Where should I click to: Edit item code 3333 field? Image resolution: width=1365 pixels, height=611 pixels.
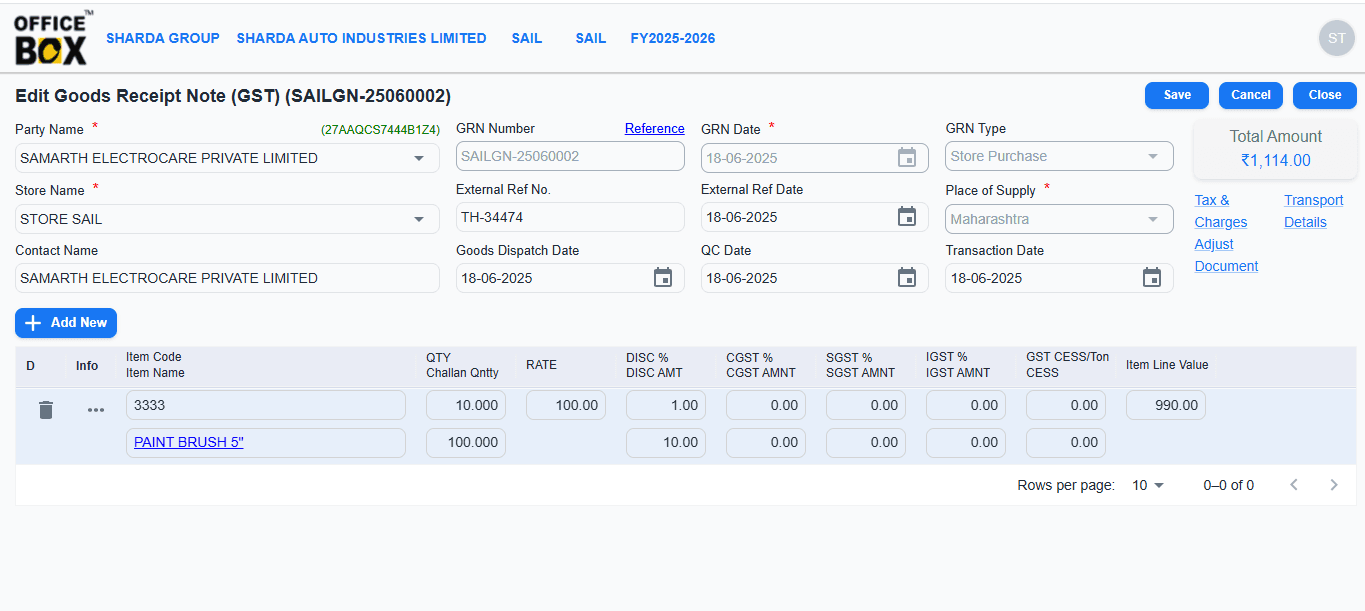tap(266, 405)
